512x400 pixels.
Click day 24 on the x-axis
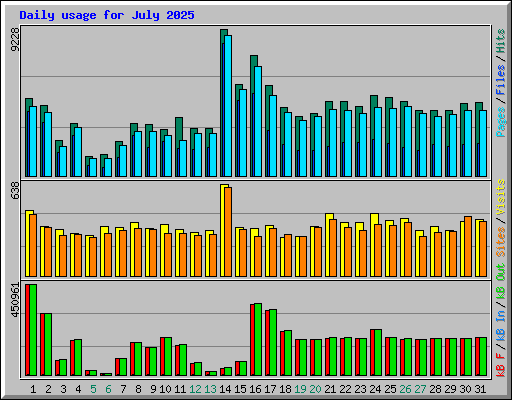pos(375,389)
